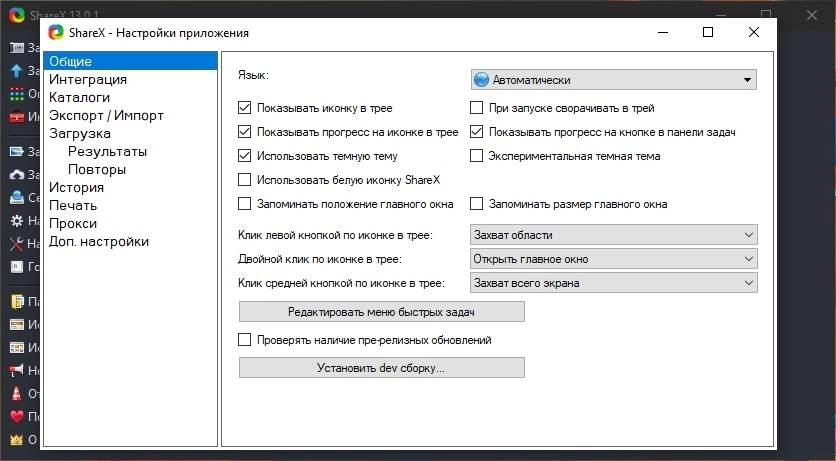Enable 'Использовать белую иконку ShareX' checkbox
This screenshot has width=836, height=461.
(x=244, y=180)
